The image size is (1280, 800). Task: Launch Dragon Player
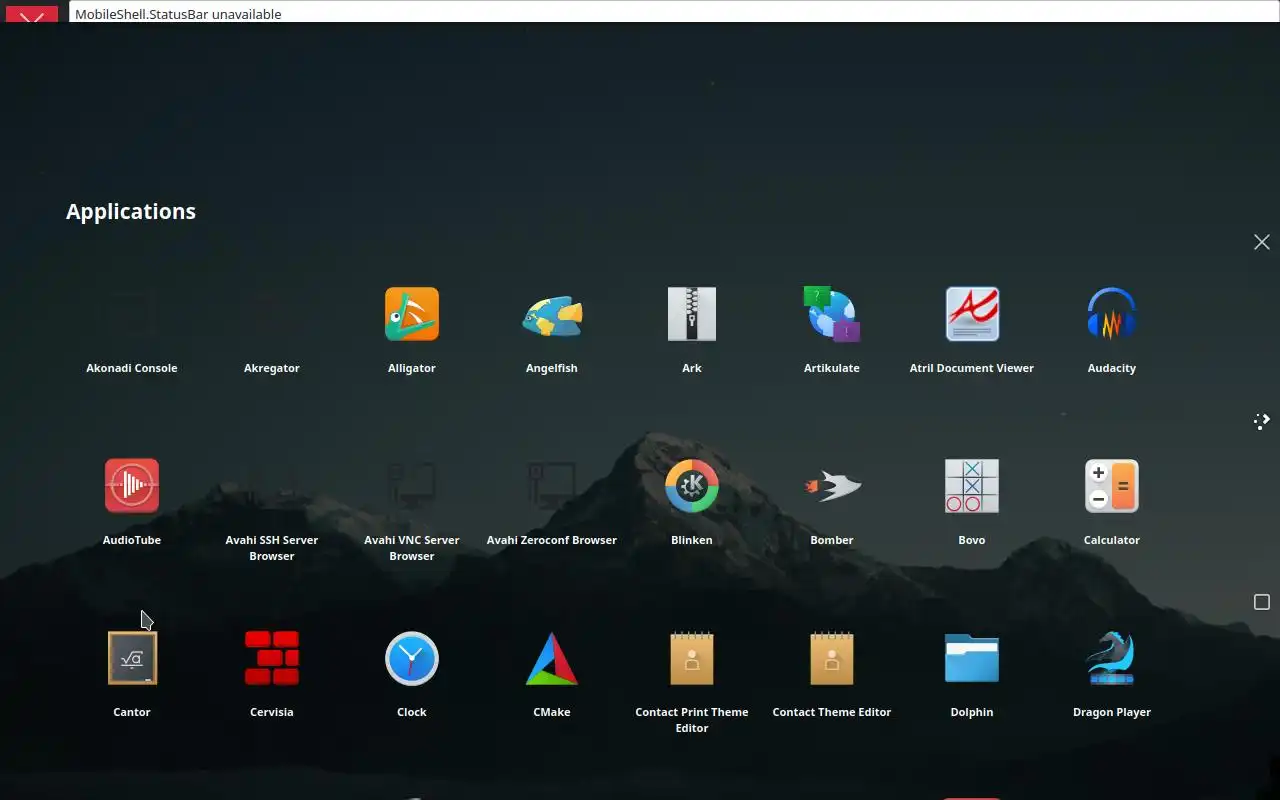point(1112,658)
